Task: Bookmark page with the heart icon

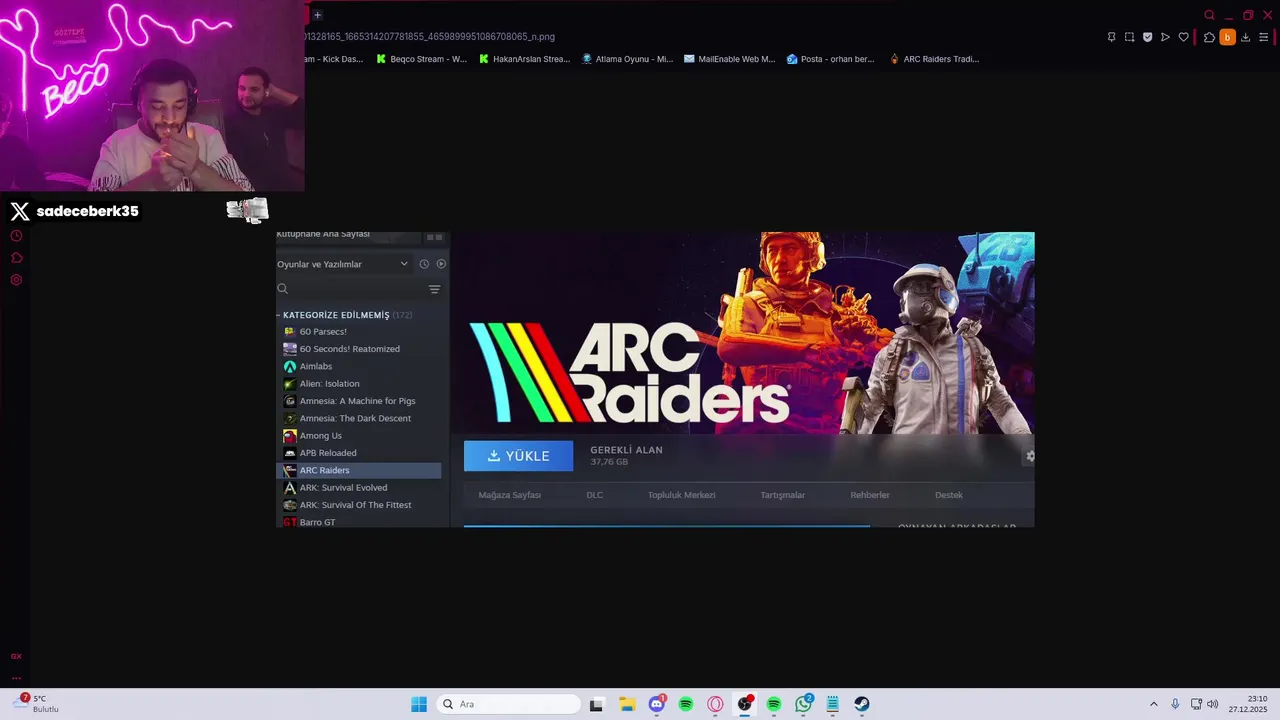Action: tap(1183, 37)
